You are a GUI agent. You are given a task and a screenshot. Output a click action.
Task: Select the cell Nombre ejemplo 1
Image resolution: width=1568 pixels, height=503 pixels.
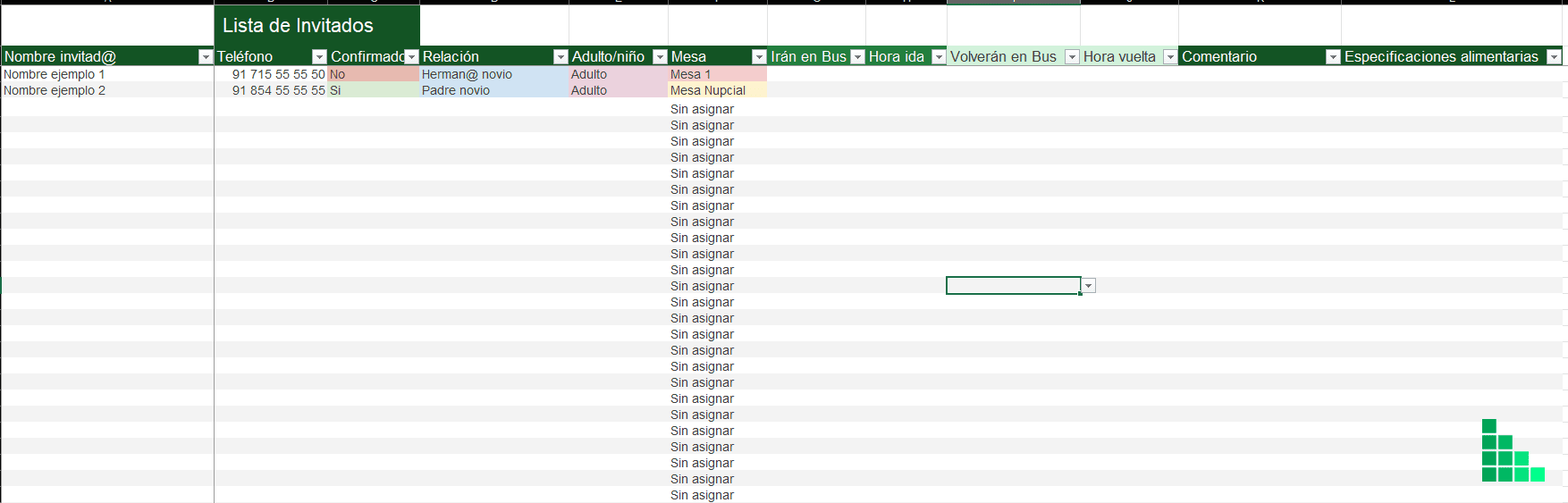click(107, 74)
